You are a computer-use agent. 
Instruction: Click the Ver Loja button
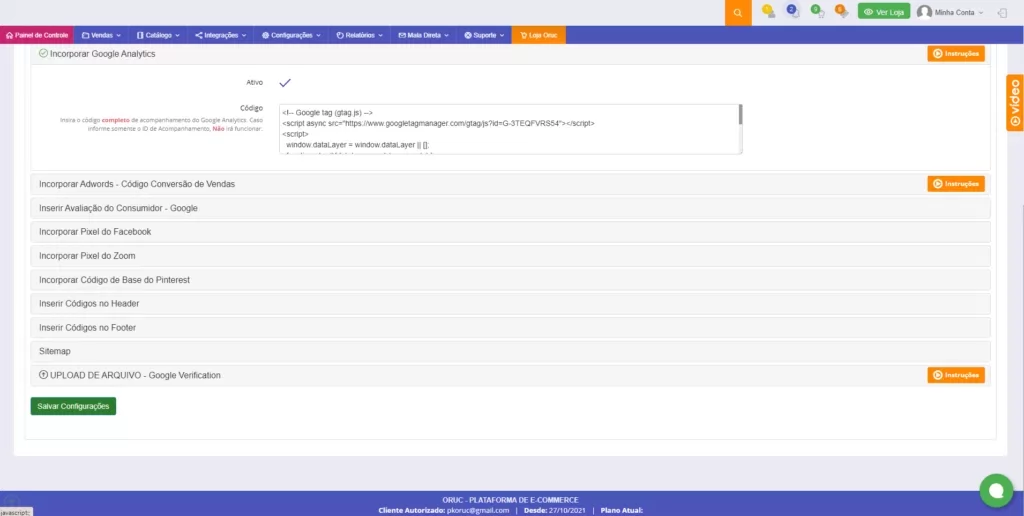[x=884, y=12]
